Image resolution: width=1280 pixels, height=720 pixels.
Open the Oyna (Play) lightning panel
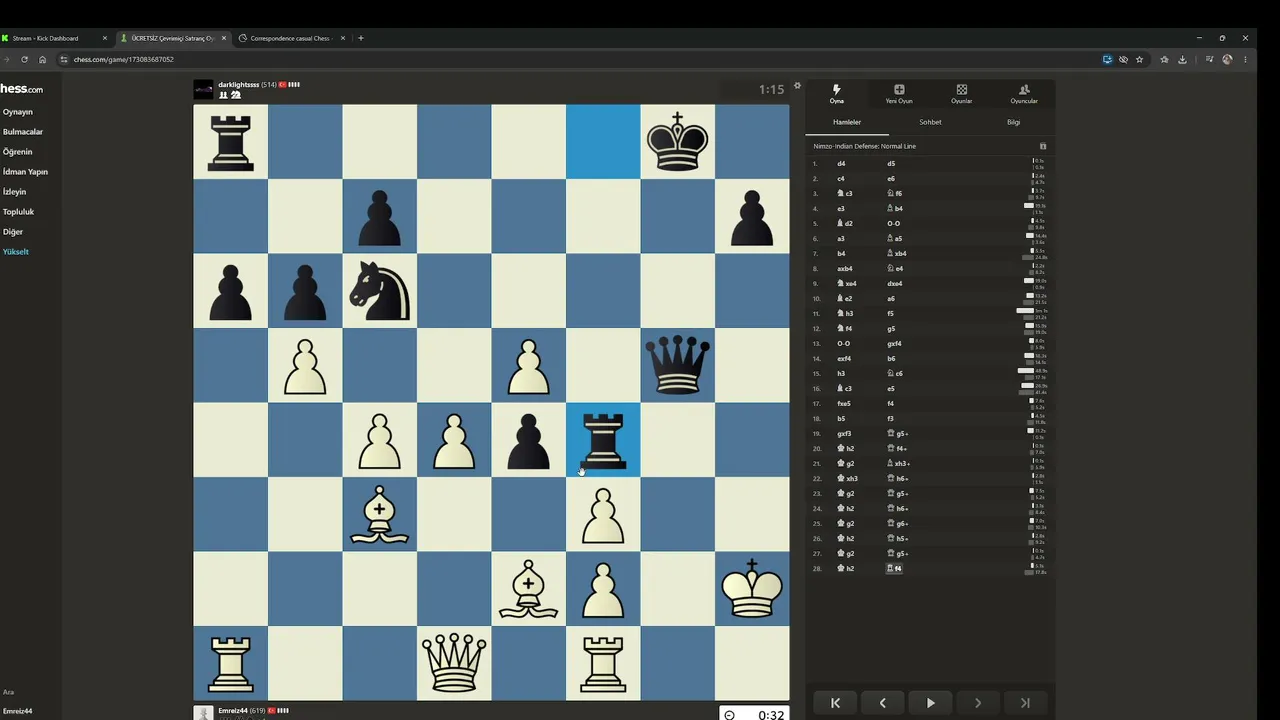pyautogui.click(x=836, y=94)
